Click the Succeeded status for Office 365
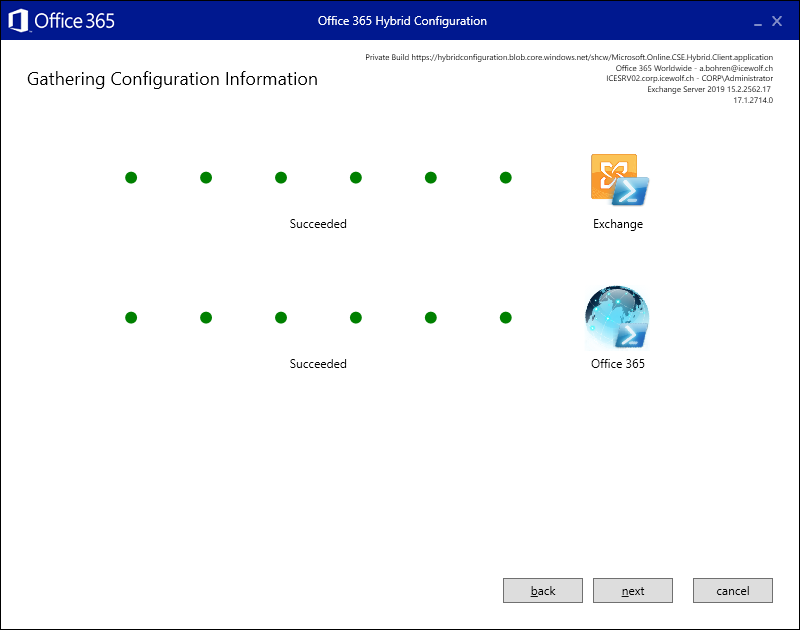This screenshot has width=800, height=630. [x=318, y=364]
